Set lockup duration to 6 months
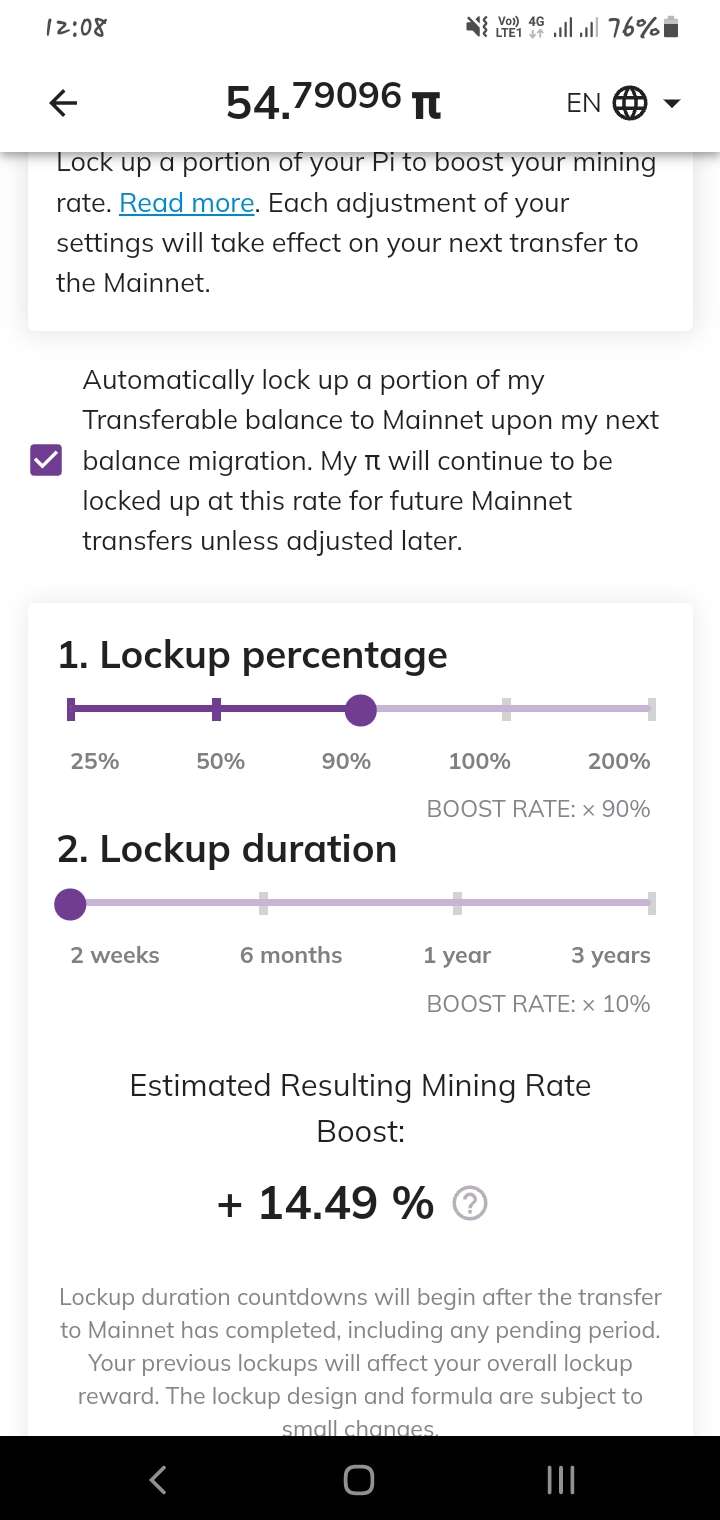Viewport: 720px width, 1520px height. tap(263, 904)
